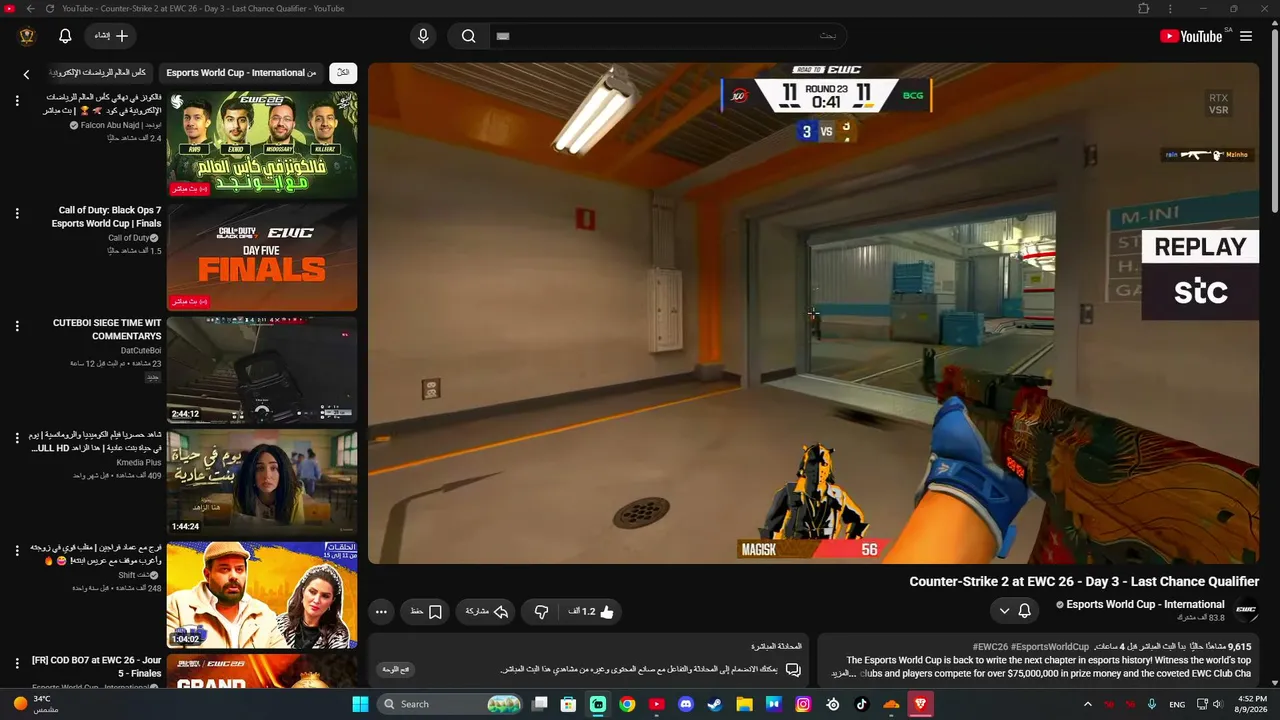This screenshot has width=1280, height=720.
Task: Switch the ENG input language indicator
Action: pyautogui.click(x=1177, y=704)
